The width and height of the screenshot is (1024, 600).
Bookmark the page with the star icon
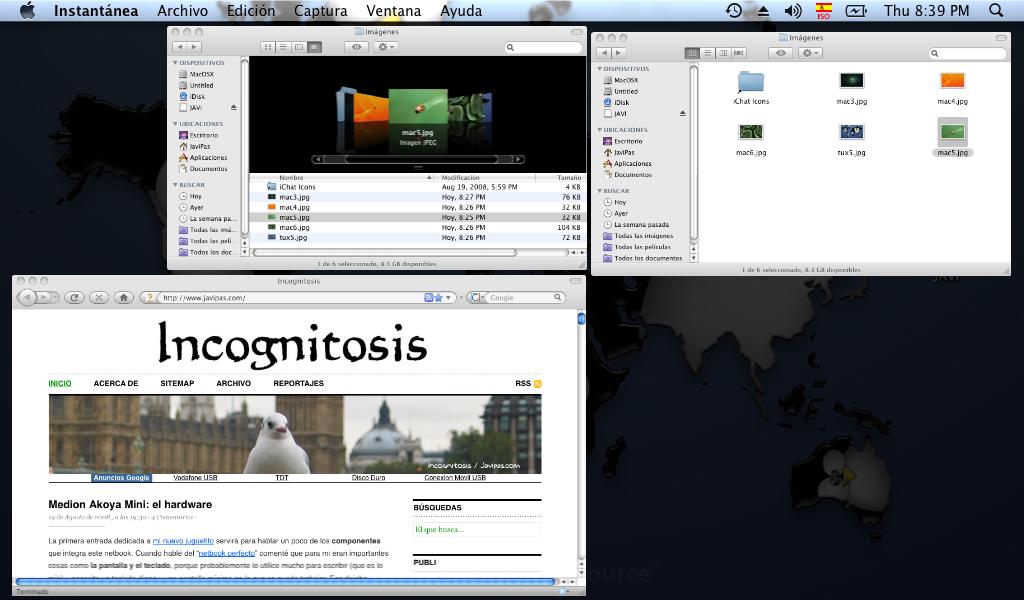click(x=438, y=298)
